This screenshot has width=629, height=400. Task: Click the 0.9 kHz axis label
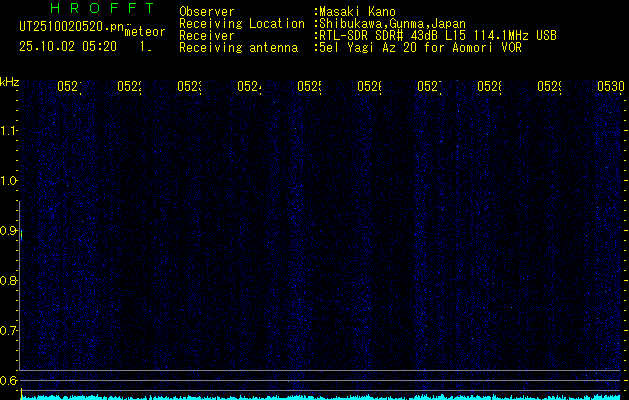coord(7,231)
